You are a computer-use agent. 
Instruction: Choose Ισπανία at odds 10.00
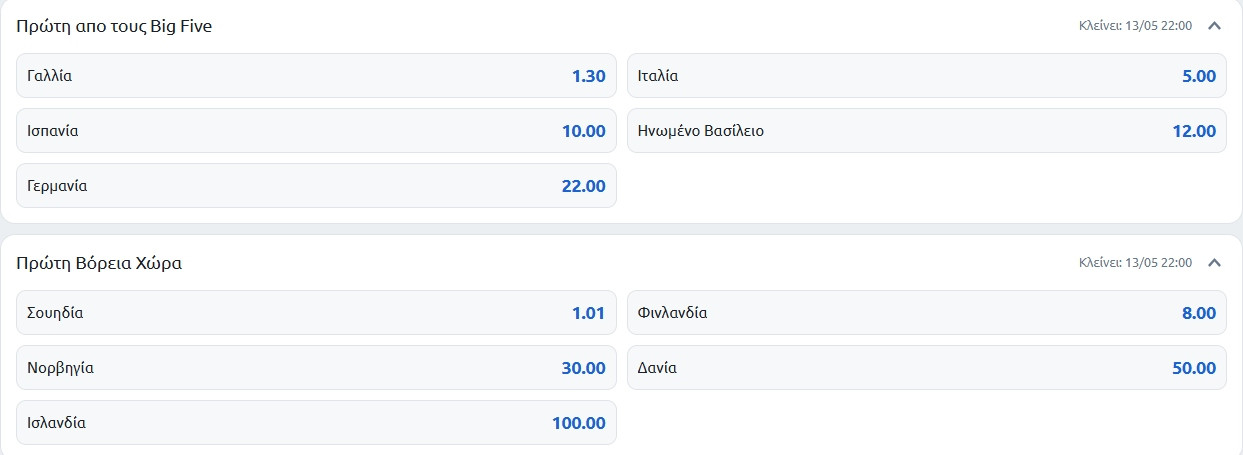[x=316, y=131]
